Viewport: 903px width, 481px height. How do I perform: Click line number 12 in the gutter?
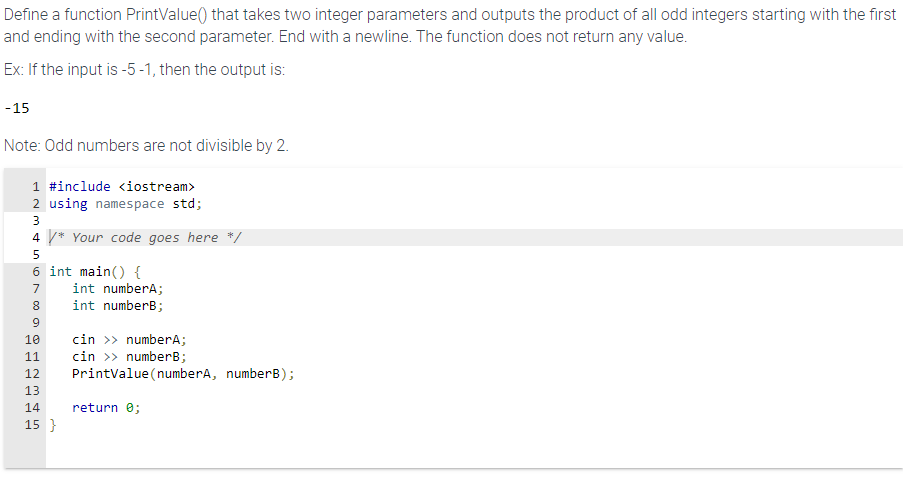33,373
